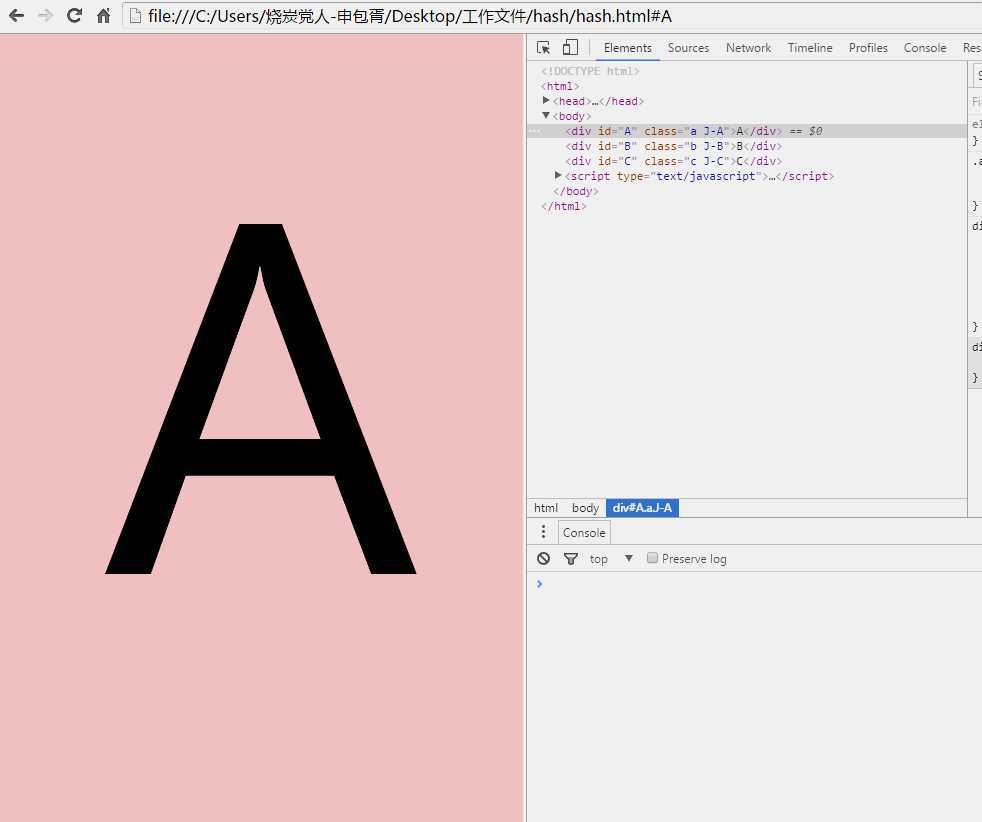
Task: Select the opening <html> tag row
Action: [560, 86]
